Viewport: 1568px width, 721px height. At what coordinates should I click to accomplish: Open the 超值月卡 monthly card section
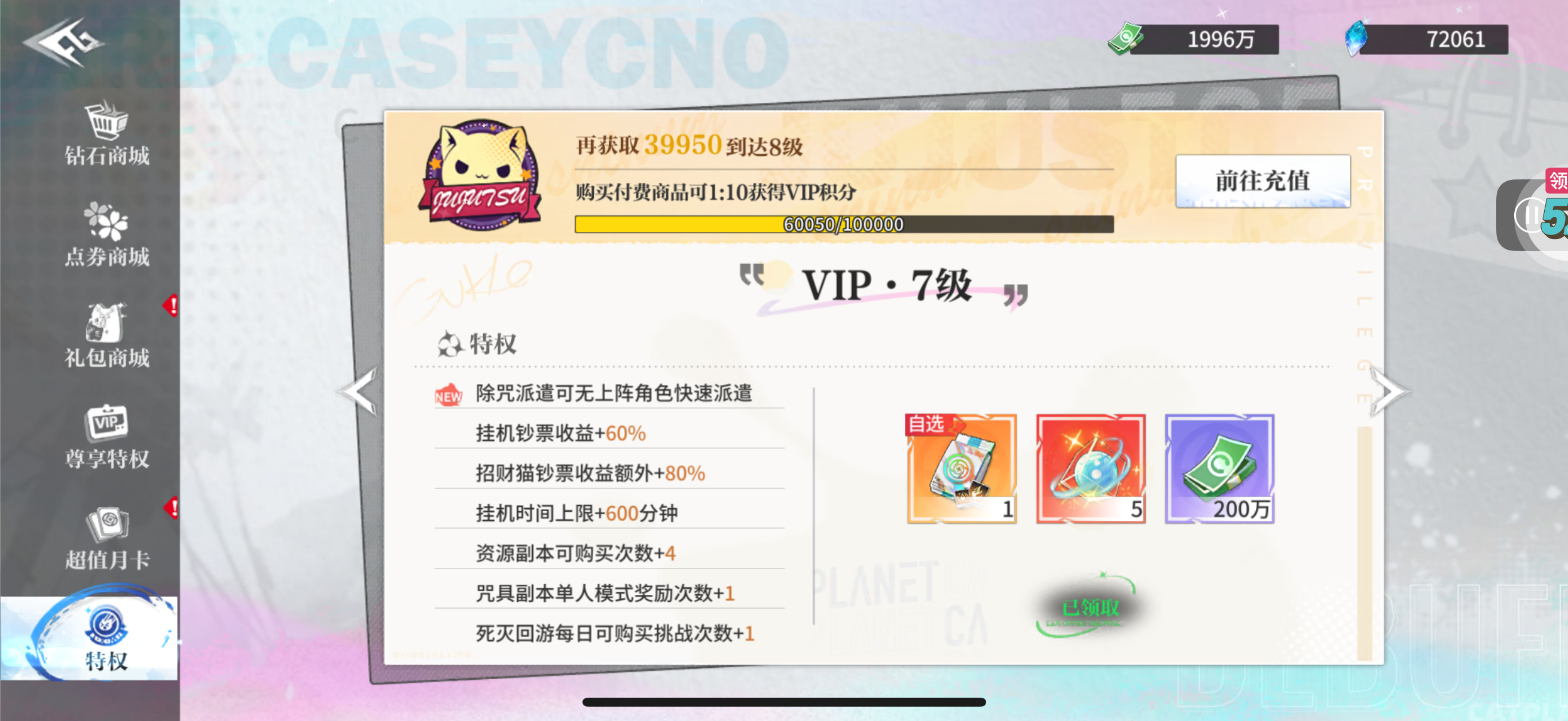[x=106, y=538]
